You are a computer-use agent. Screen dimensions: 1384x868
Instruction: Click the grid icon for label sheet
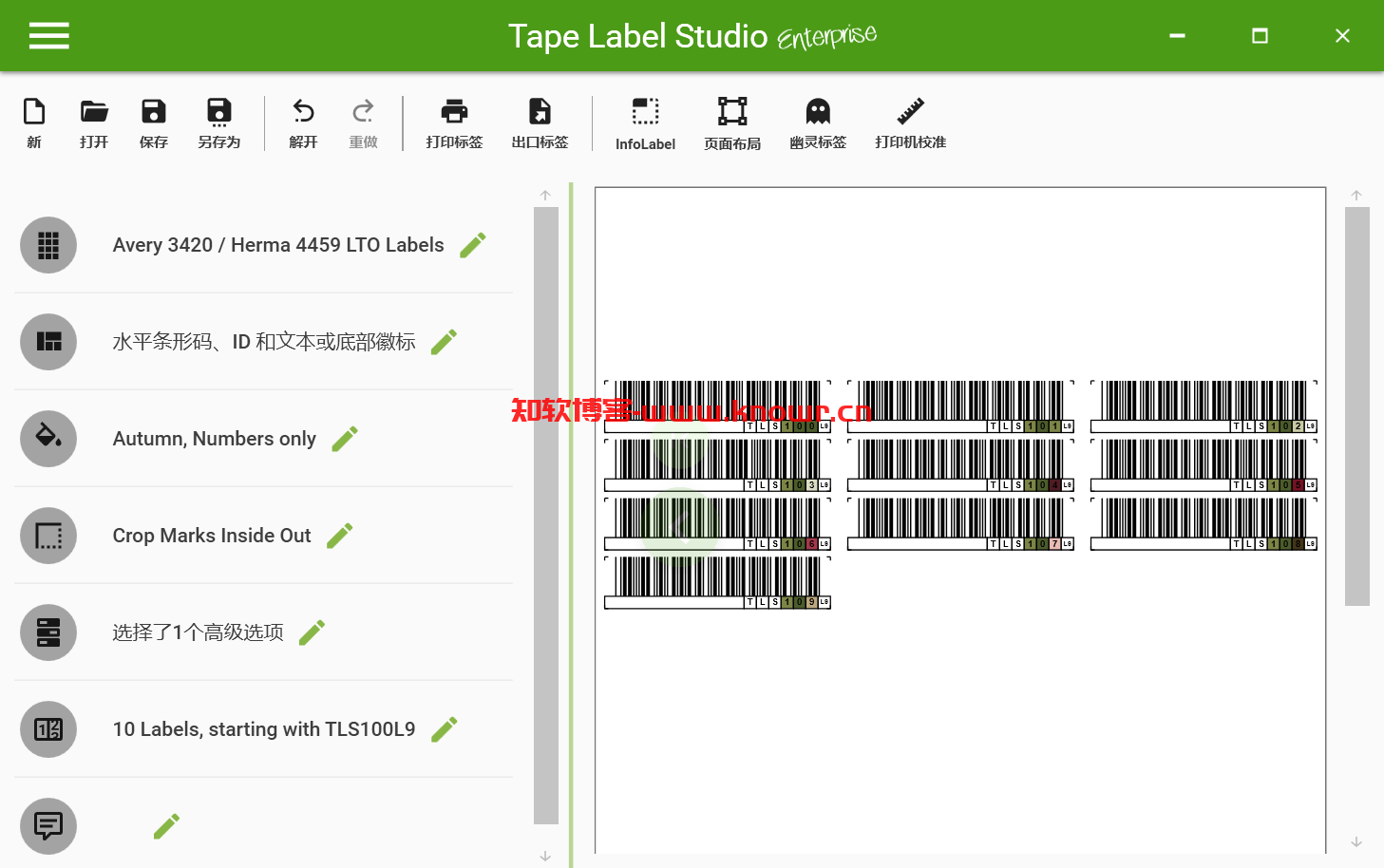[48, 245]
